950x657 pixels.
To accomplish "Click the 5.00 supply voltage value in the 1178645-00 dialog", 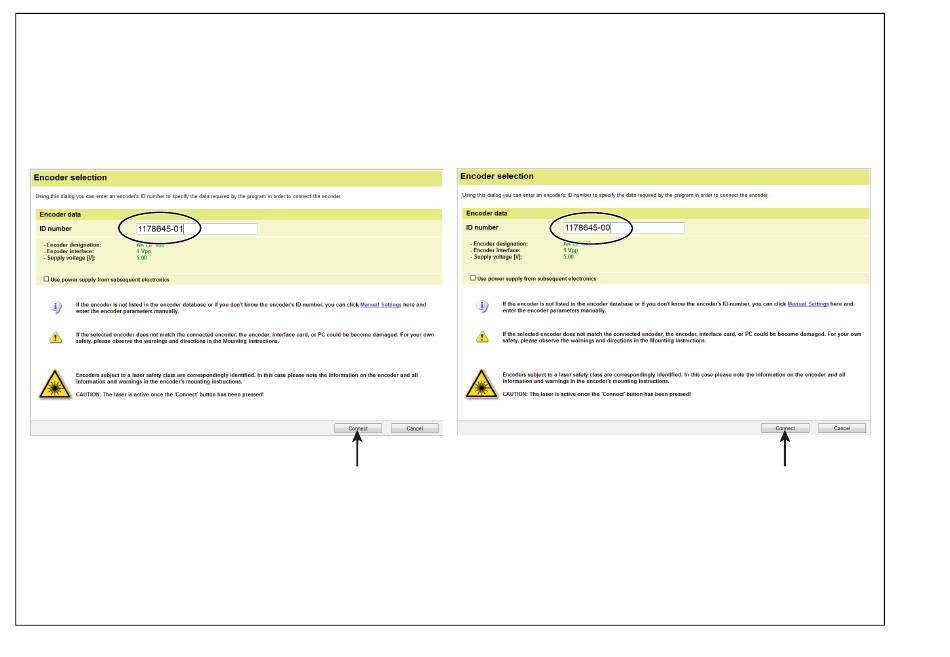I will click(568, 256).
